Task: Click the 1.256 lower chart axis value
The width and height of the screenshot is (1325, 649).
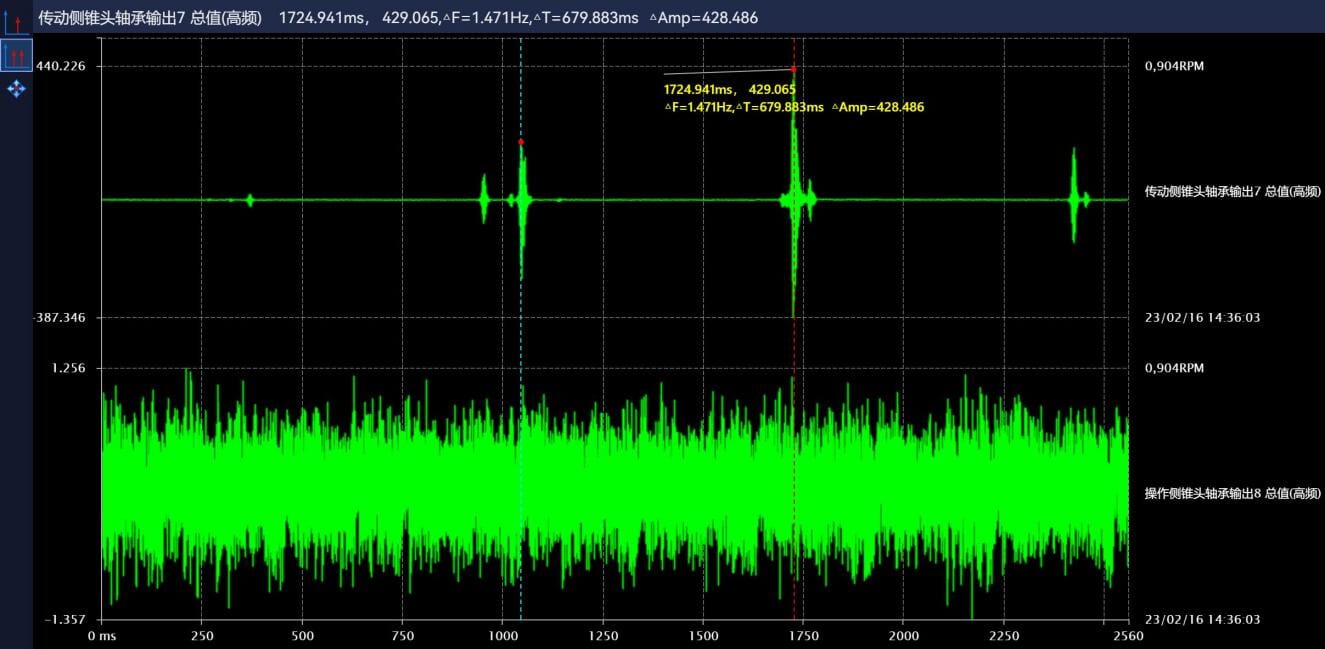Action: pos(69,368)
